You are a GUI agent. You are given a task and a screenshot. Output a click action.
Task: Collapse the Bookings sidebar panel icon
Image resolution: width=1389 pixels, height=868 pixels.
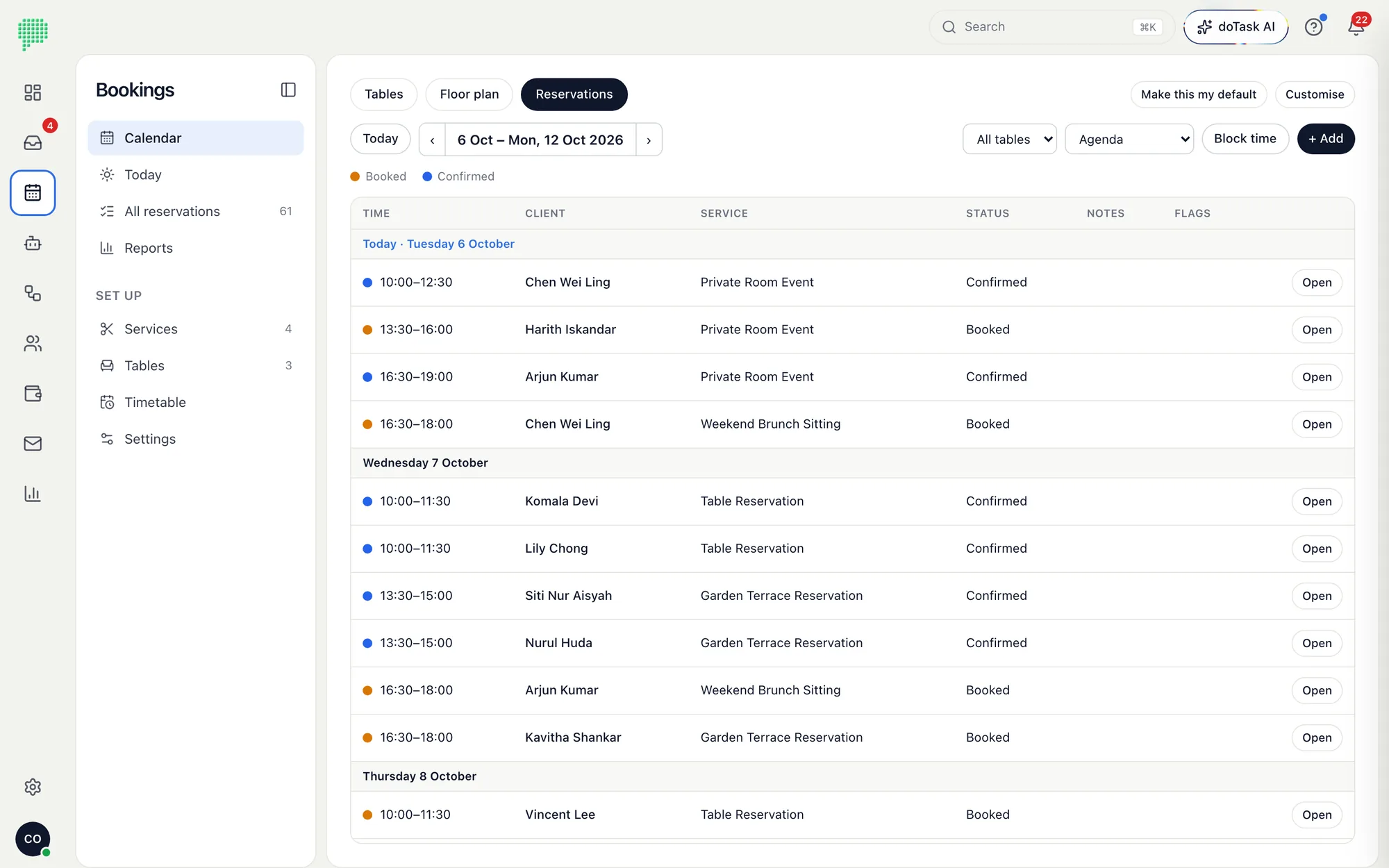coord(288,90)
